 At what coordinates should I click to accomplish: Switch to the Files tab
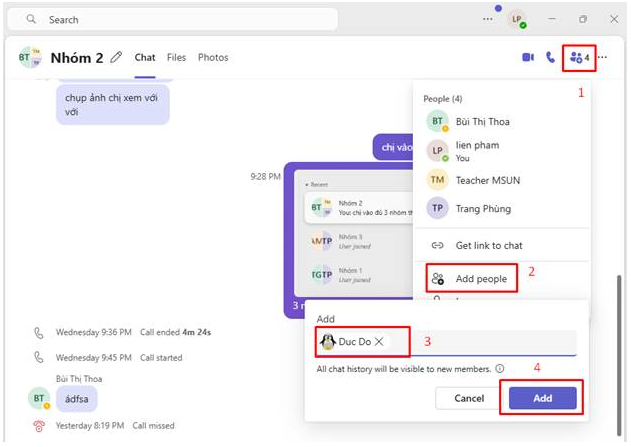(x=176, y=58)
